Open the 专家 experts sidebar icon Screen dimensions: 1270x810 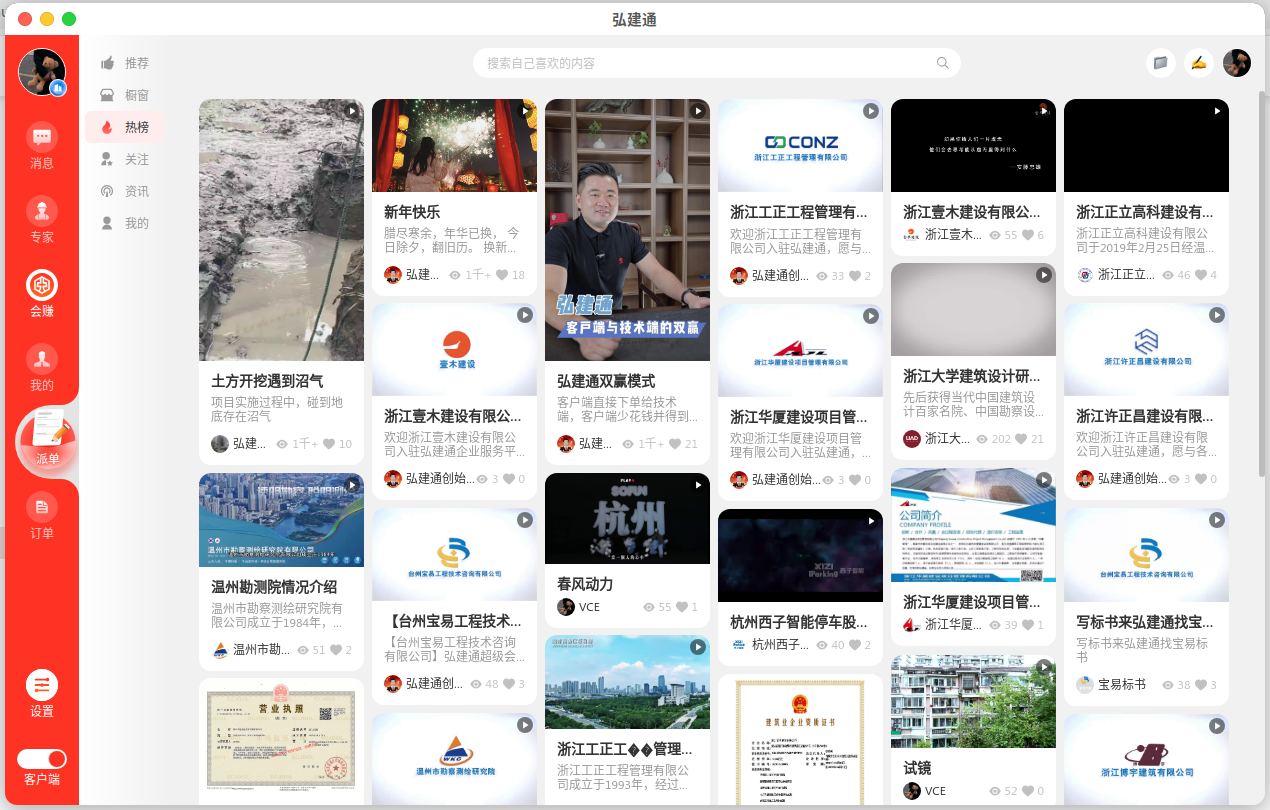click(x=42, y=212)
